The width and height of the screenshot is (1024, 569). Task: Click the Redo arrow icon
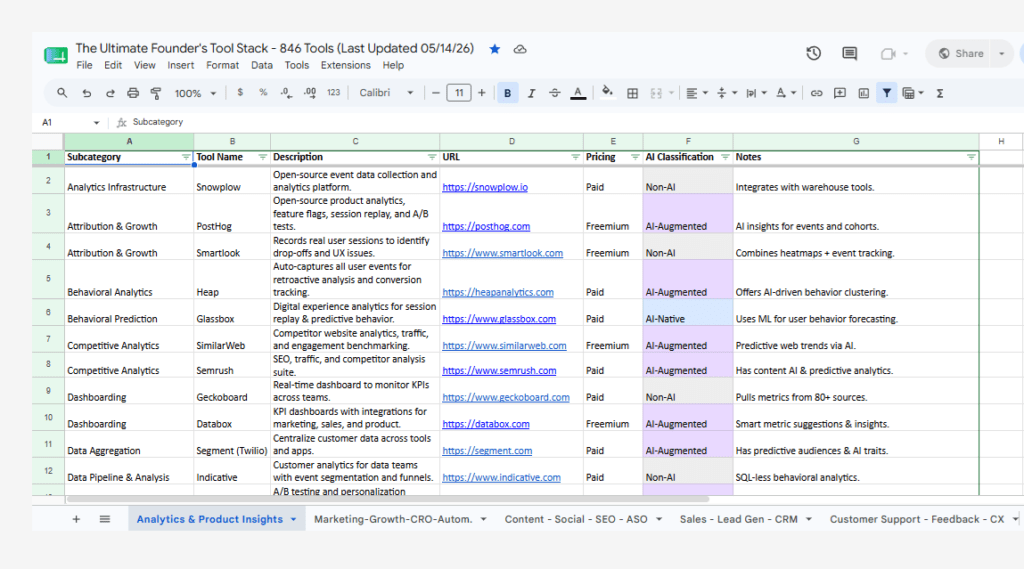[x=110, y=93]
